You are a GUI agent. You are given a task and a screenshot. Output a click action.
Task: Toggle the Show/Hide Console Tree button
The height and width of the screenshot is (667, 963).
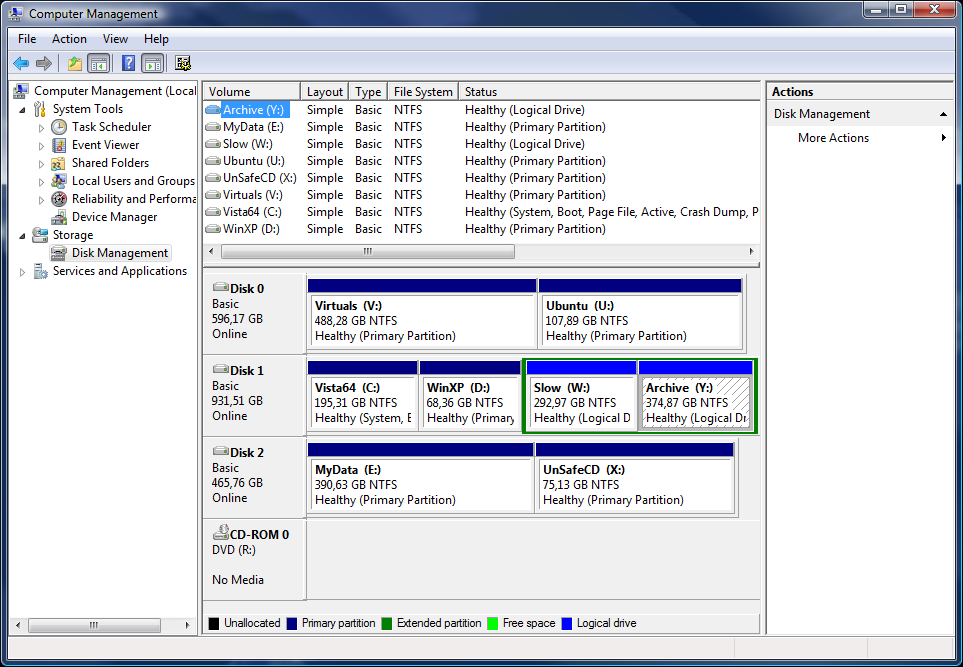99,64
